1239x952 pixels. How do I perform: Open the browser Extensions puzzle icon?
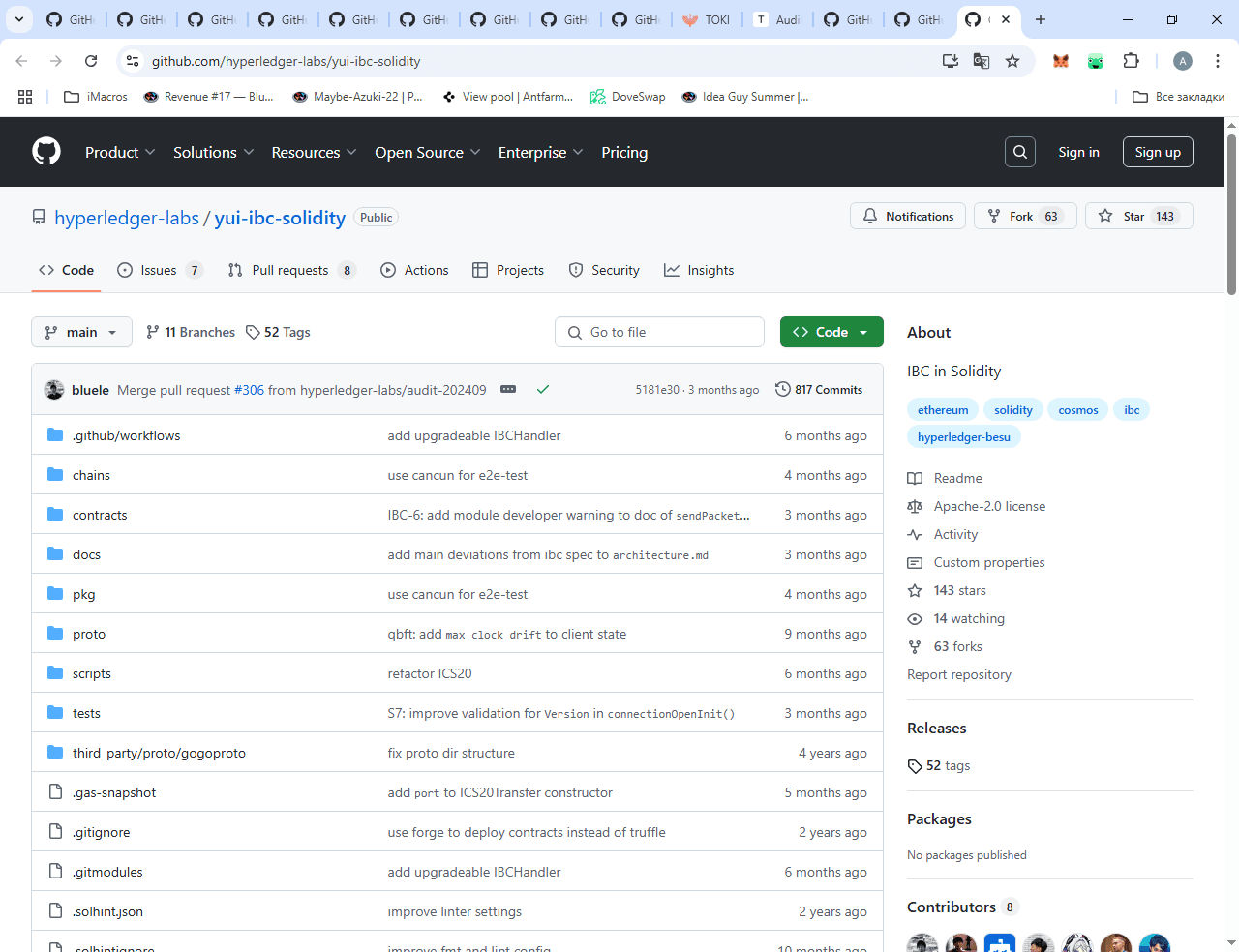1131,61
